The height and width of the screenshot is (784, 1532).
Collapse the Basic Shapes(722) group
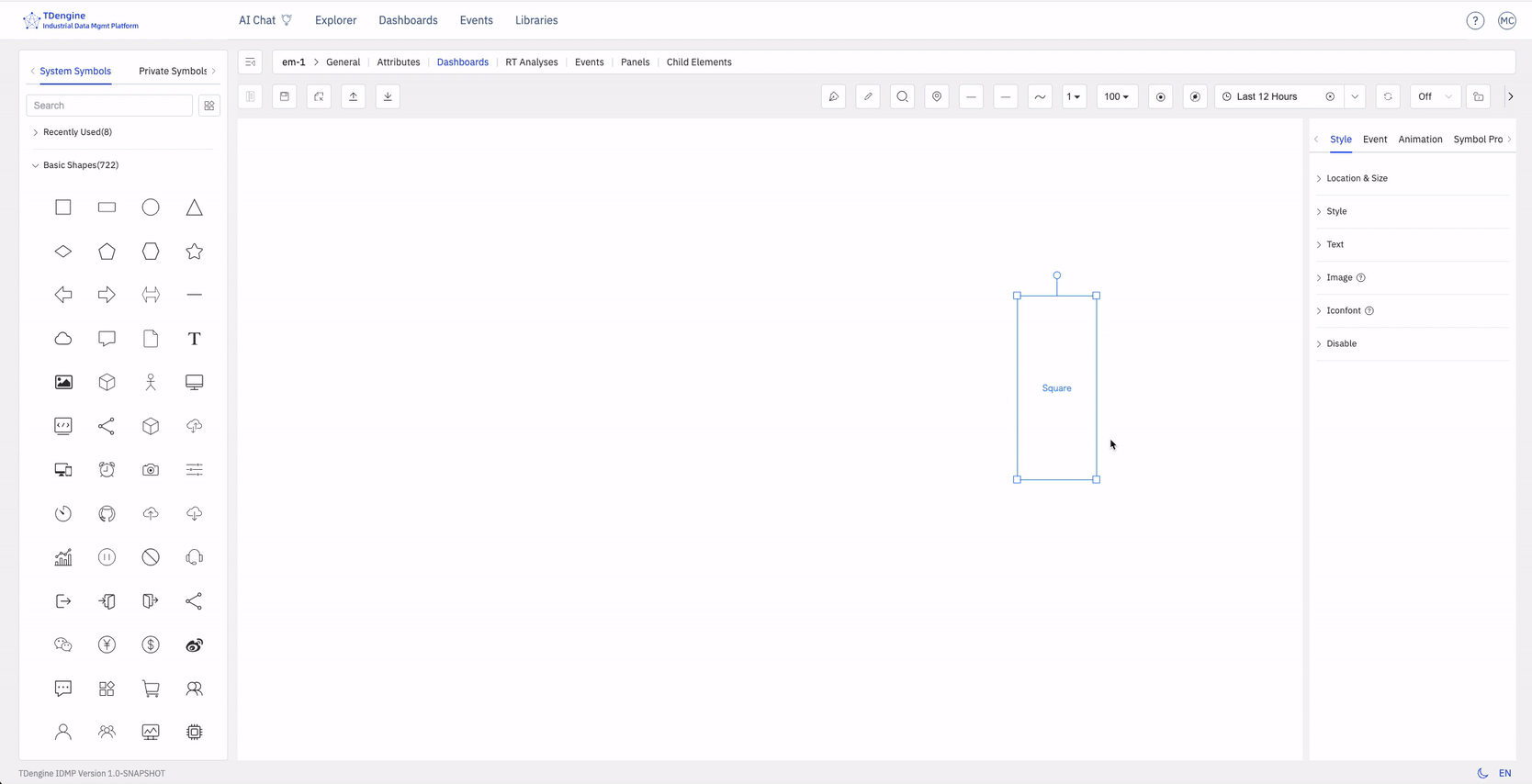pyautogui.click(x=81, y=165)
